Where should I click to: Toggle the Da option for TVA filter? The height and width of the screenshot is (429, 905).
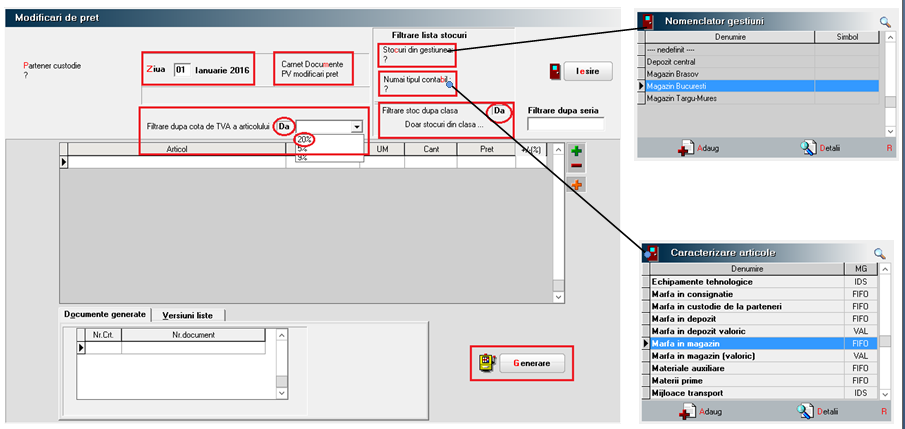point(285,126)
